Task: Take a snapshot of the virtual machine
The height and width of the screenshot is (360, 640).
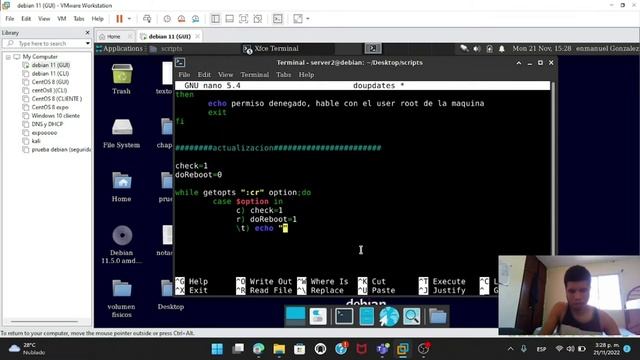Action: tap(167, 19)
